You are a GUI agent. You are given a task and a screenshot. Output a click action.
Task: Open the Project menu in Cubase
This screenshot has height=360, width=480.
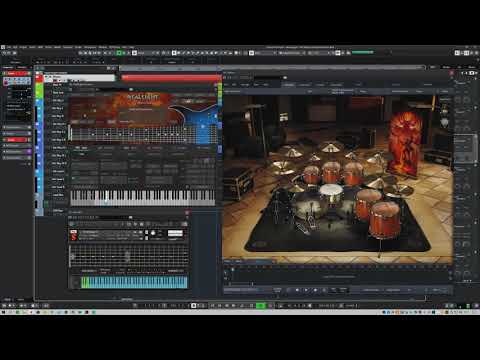coord(23,47)
